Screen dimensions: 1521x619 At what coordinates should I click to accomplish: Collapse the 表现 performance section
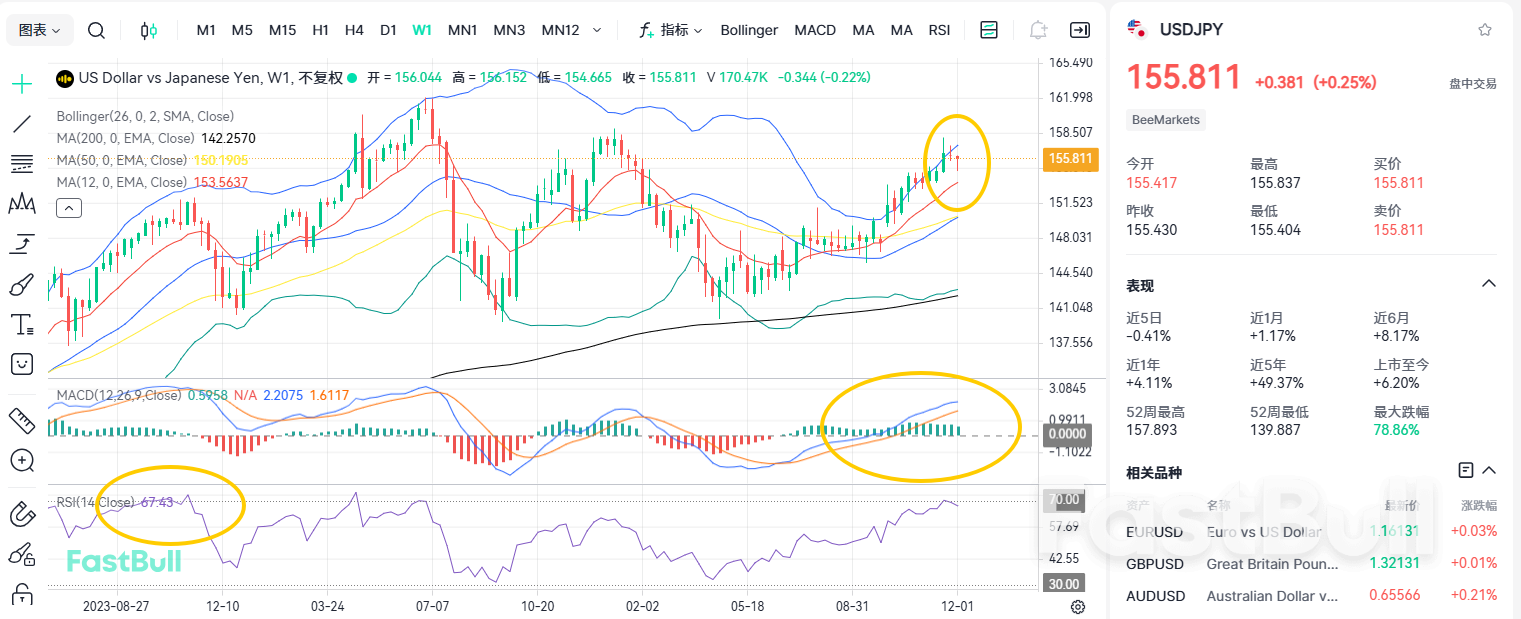[x=1488, y=283]
